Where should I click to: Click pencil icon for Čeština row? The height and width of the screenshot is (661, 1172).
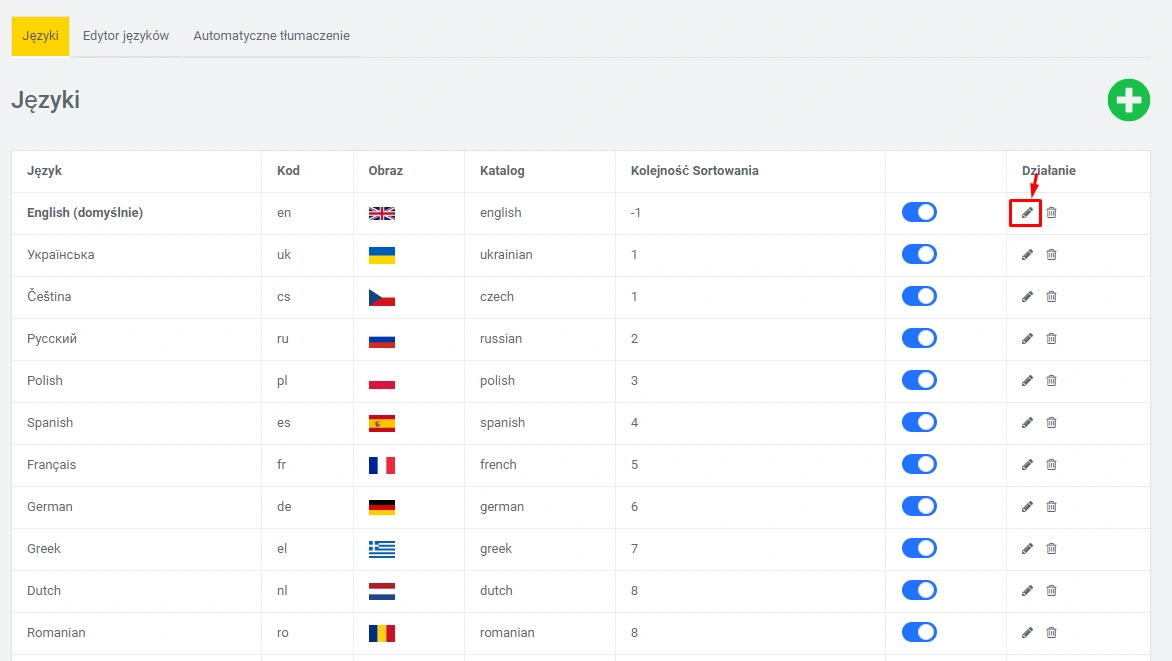(1027, 297)
